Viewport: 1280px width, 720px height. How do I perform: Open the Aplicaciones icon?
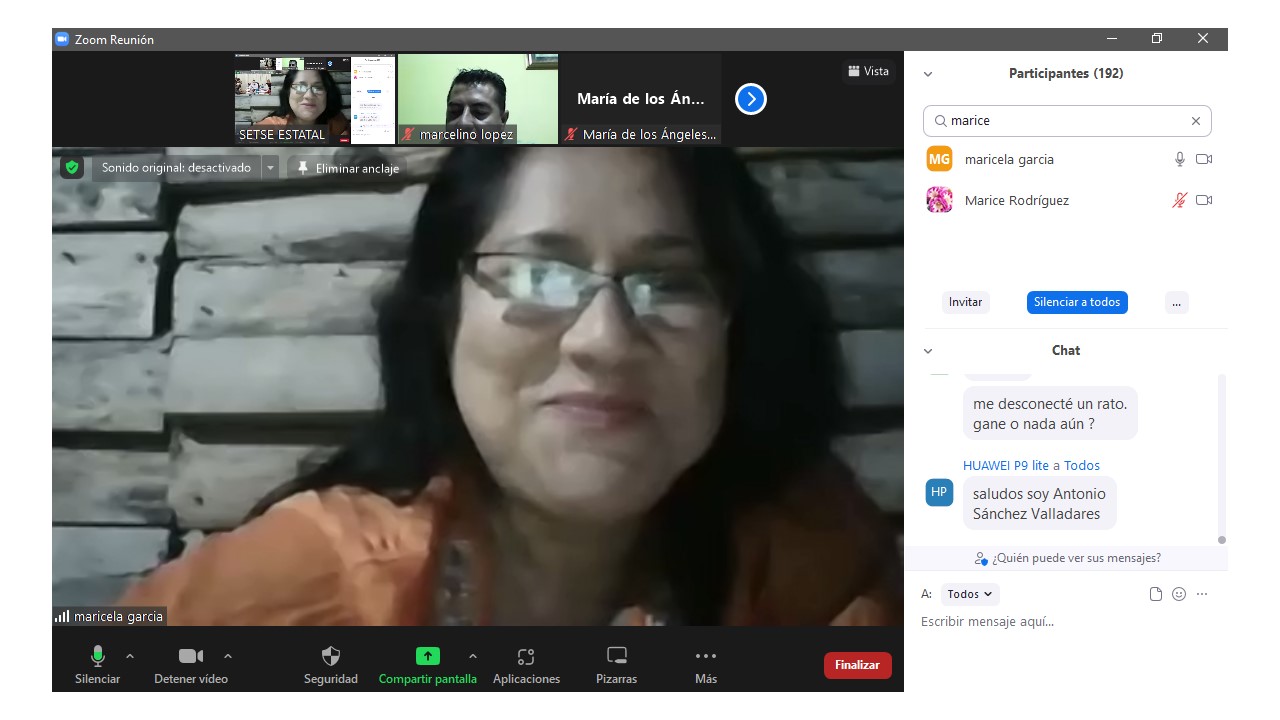point(526,656)
